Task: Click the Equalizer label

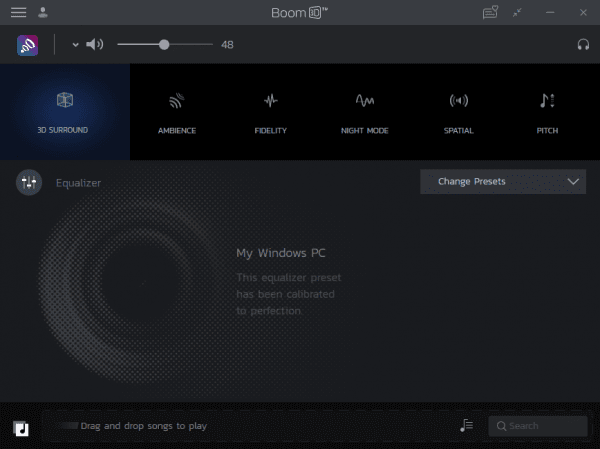Action: pyautogui.click(x=78, y=183)
